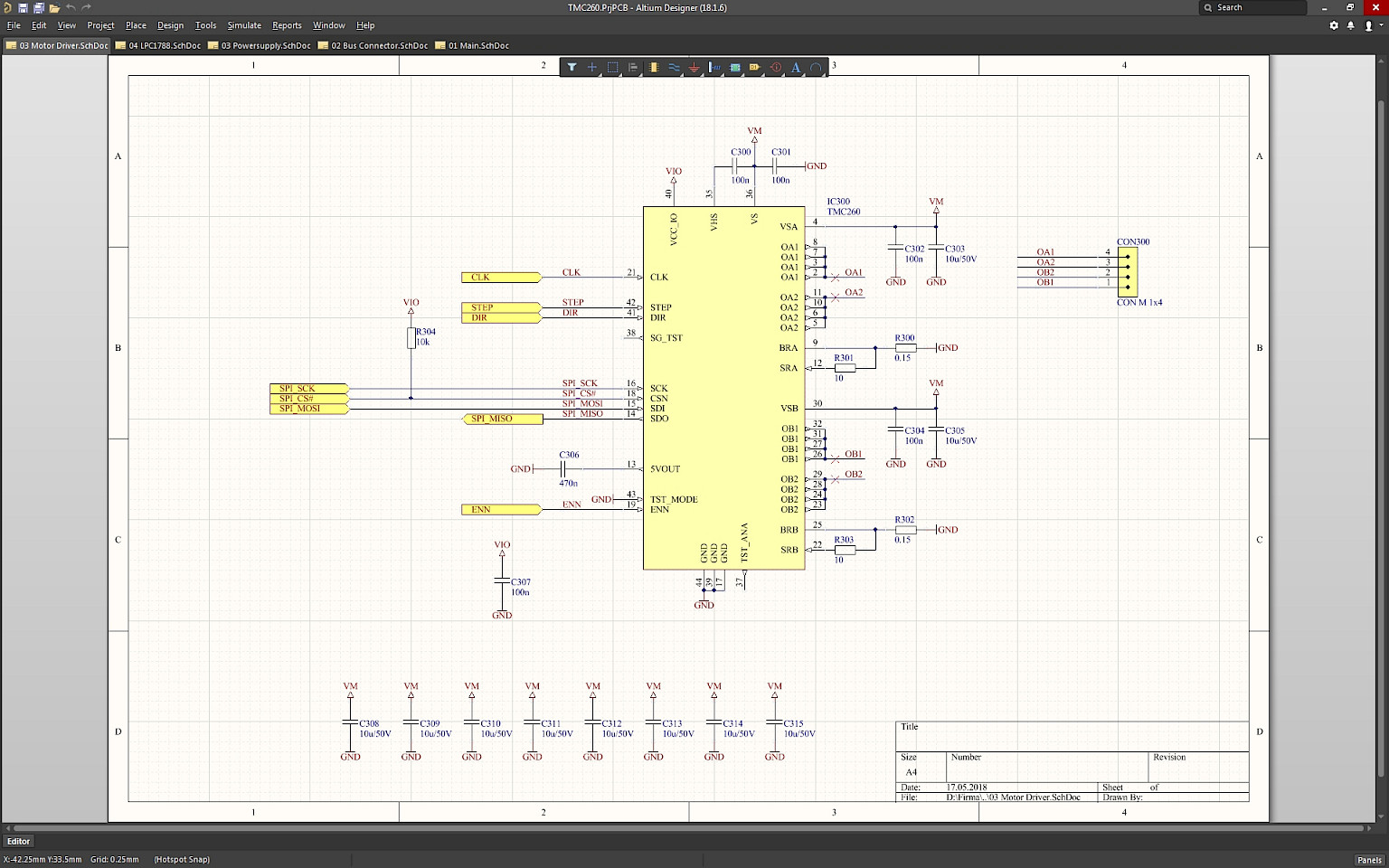Viewport: 1389px width, 868px height.
Task: Switch to 04 LPC1788.SchDoc tab
Action: [158, 45]
